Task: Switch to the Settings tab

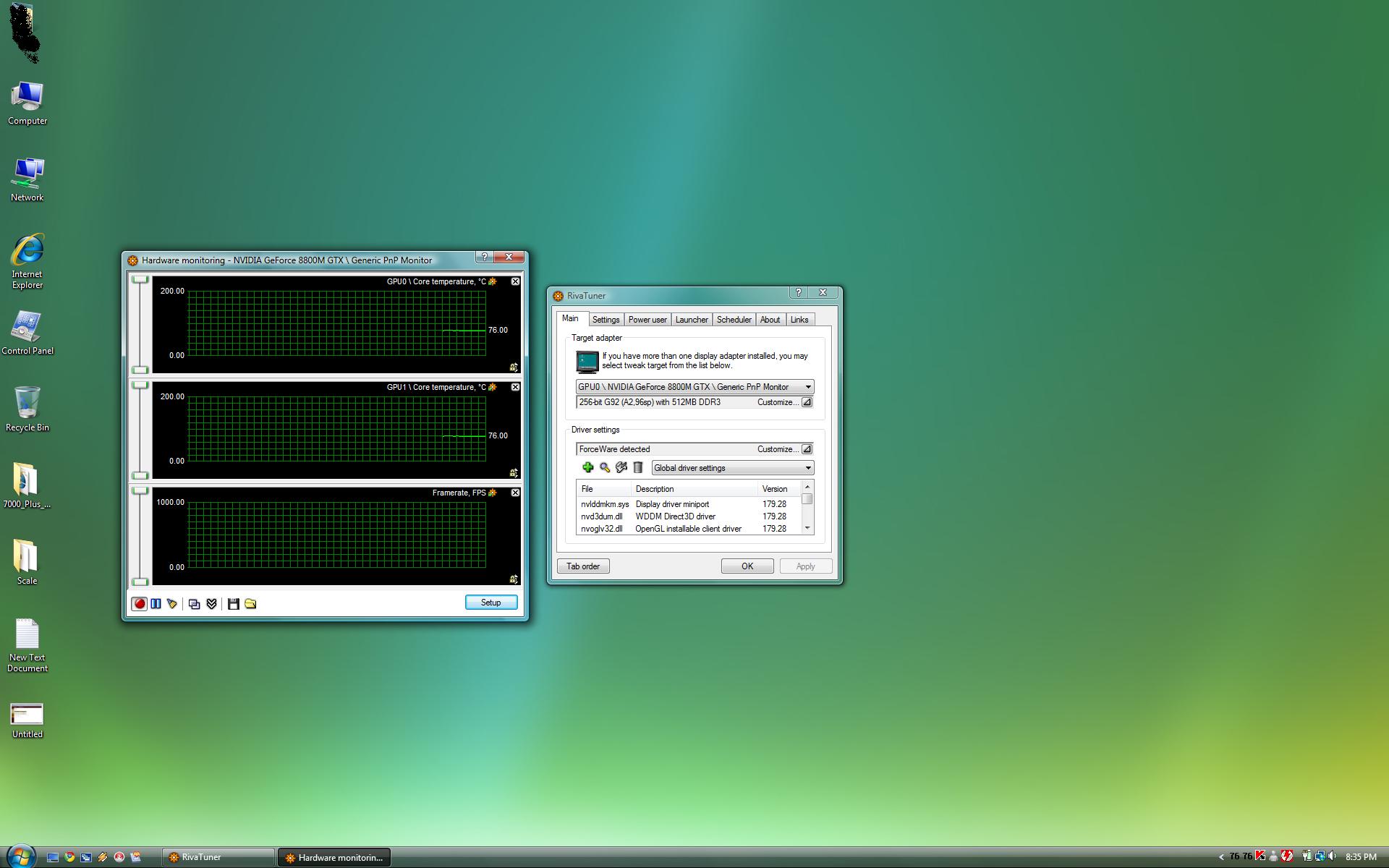Action: tap(606, 320)
